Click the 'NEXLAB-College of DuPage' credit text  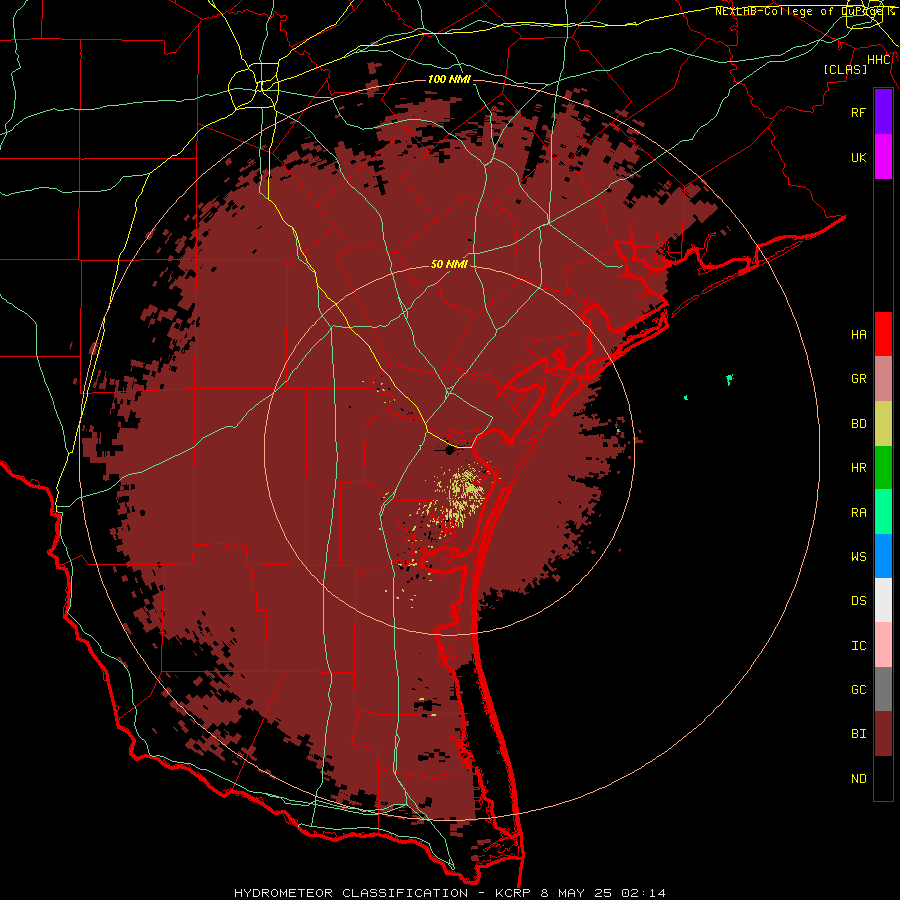click(799, 11)
